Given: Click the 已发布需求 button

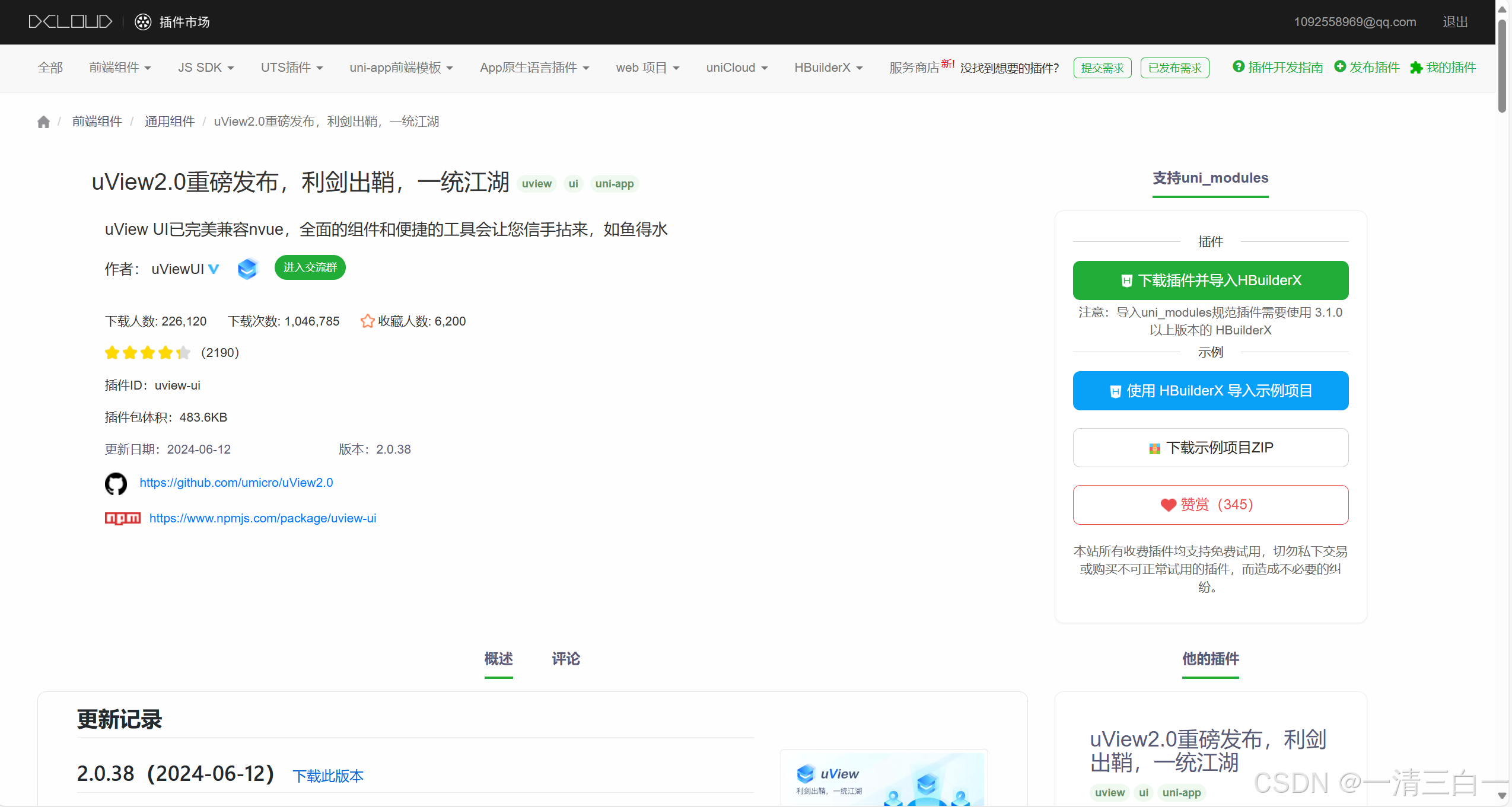Looking at the screenshot, I should 1174,68.
